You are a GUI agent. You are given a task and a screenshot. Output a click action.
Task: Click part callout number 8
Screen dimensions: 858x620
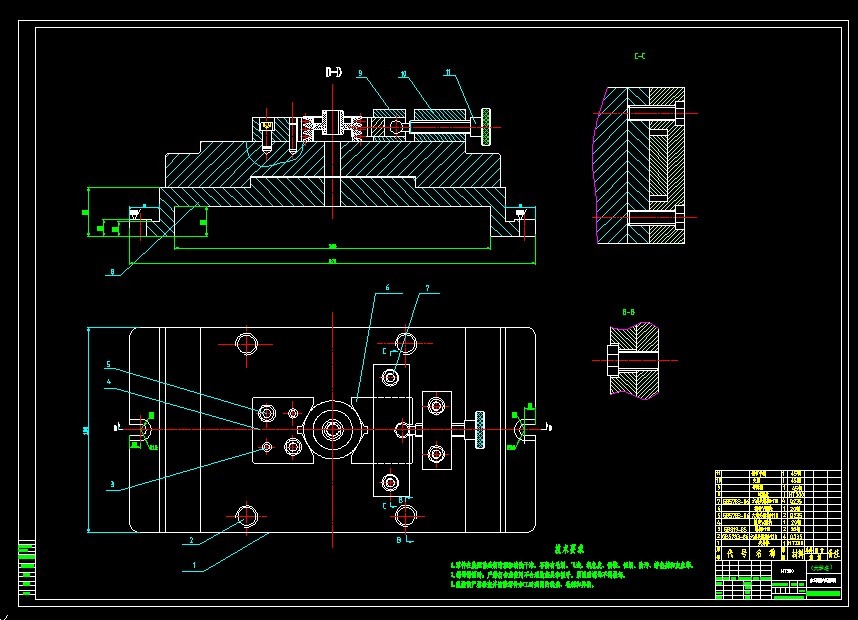tap(113, 272)
